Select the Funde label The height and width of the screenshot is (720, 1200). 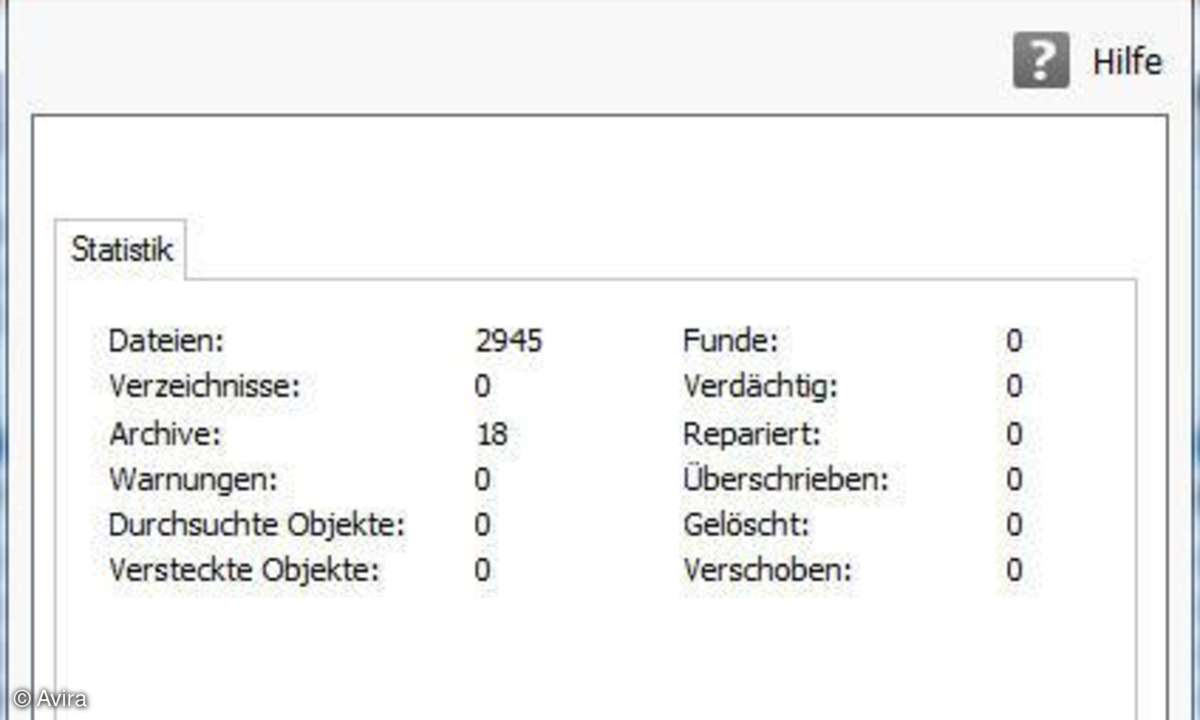click(730, 341)
